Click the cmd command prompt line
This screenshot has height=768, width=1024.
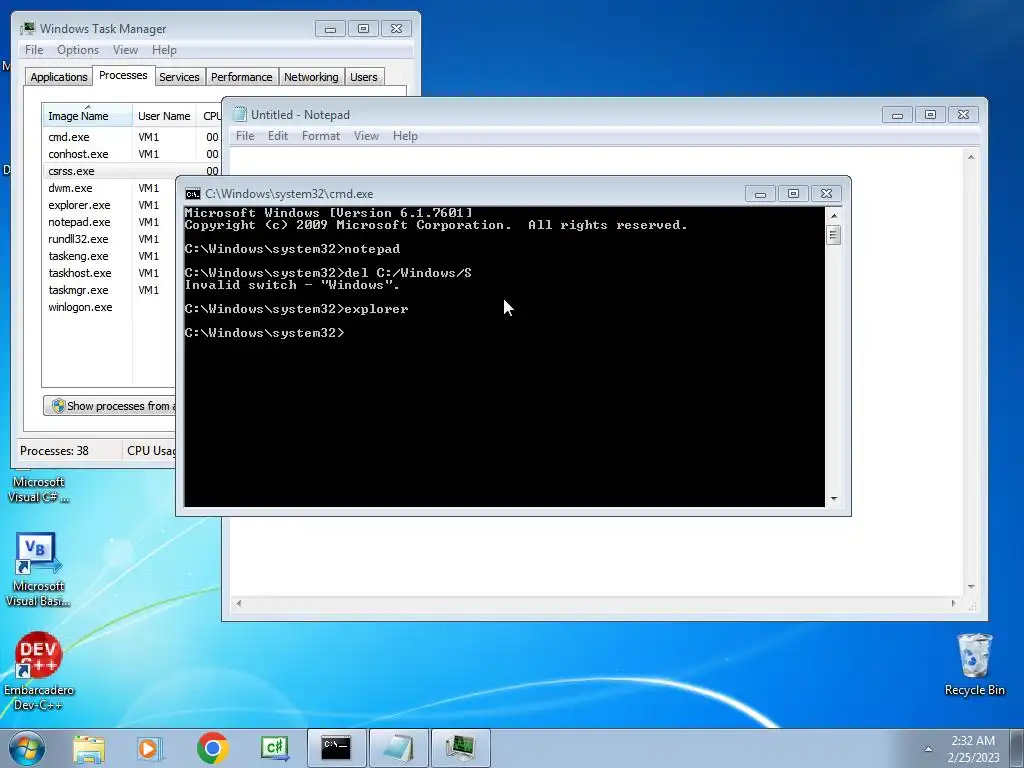[x=264, y=333]
